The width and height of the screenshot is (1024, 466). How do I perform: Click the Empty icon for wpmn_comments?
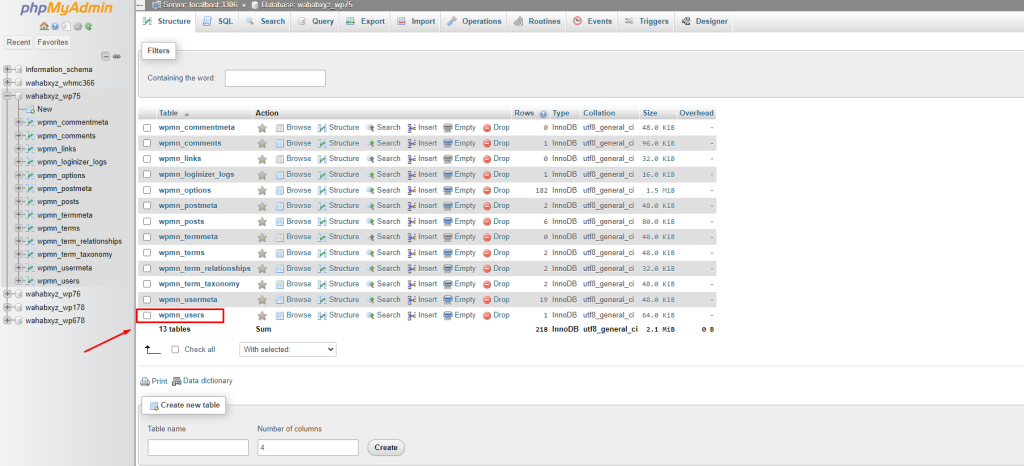click(x=447, y=143)
